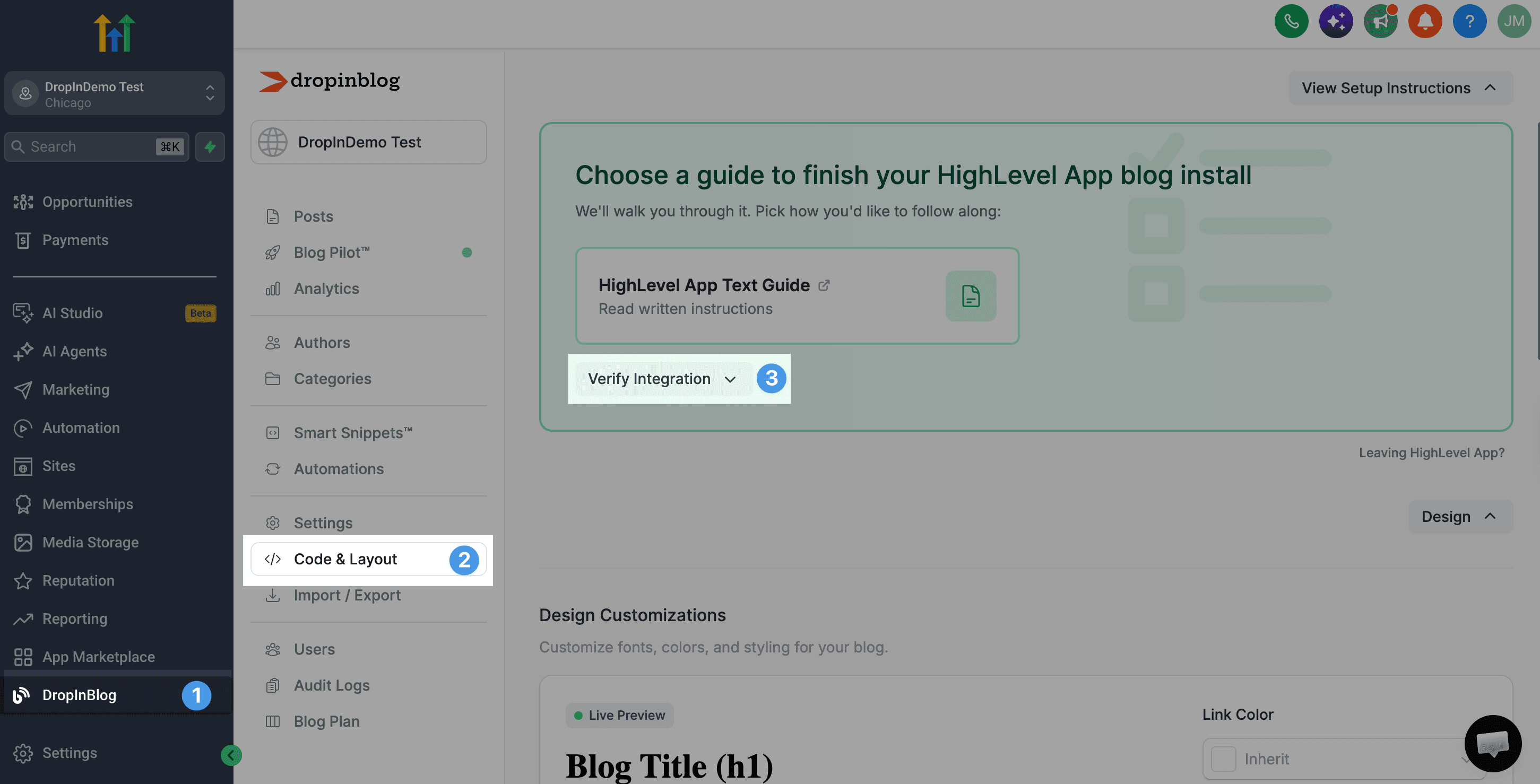Click the Media Storage sidebar icon
The width and height of the screenshot is (1540, 784).
coord(23,542)
